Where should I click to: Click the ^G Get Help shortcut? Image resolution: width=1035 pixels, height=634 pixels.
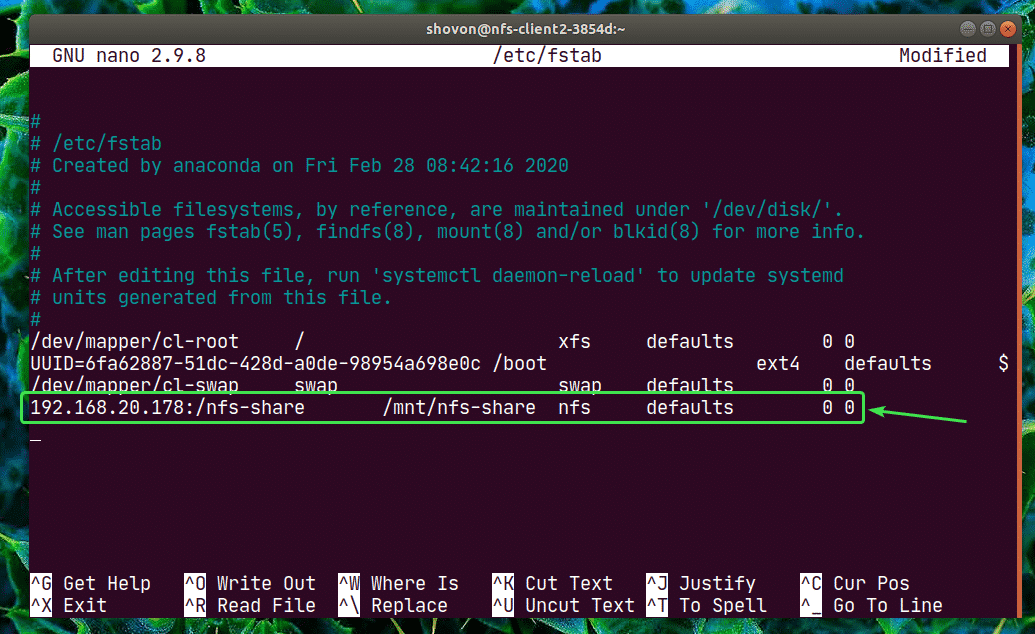(x=91, y=583)
